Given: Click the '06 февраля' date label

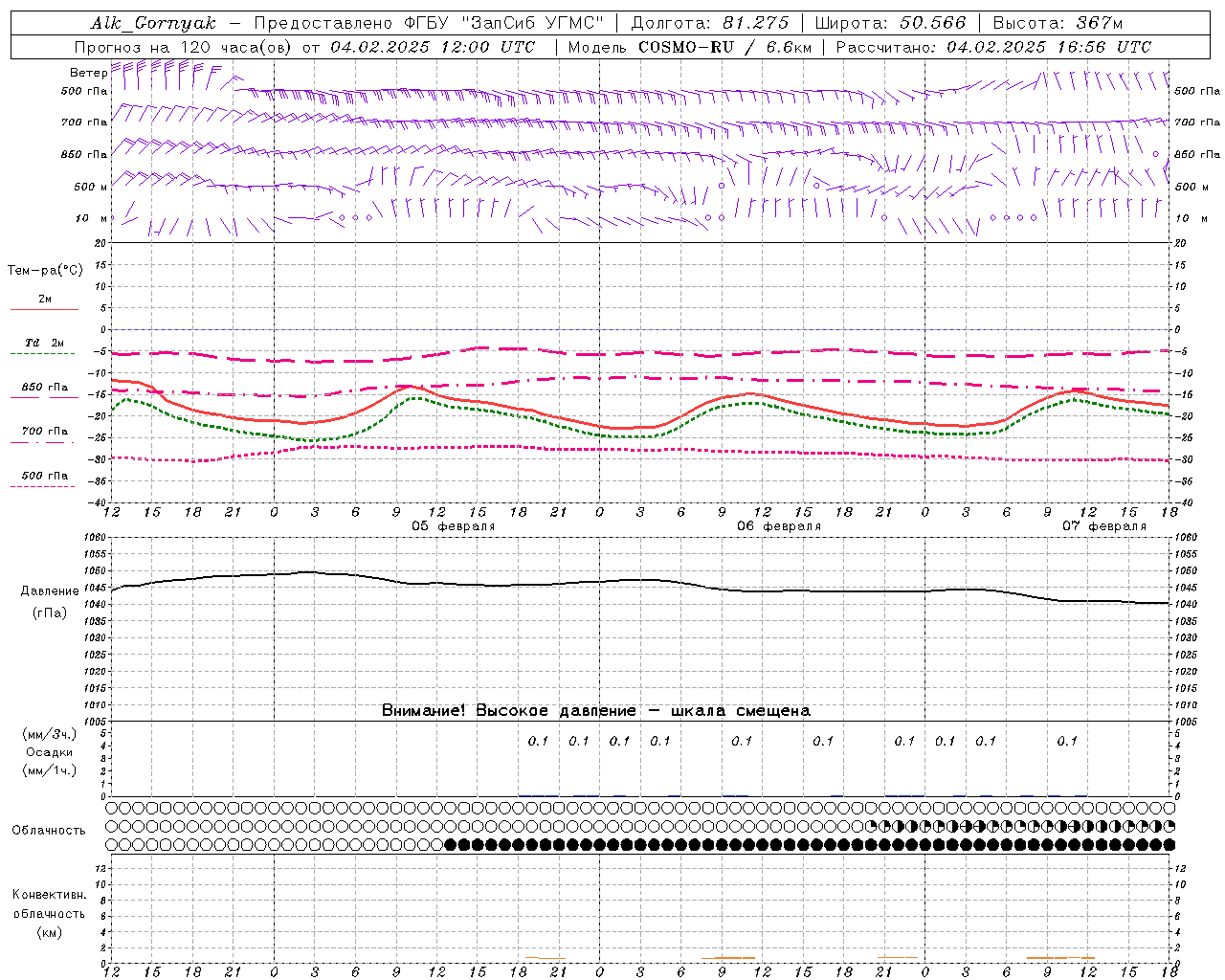Looking at the screenshot, I should 779,526.
